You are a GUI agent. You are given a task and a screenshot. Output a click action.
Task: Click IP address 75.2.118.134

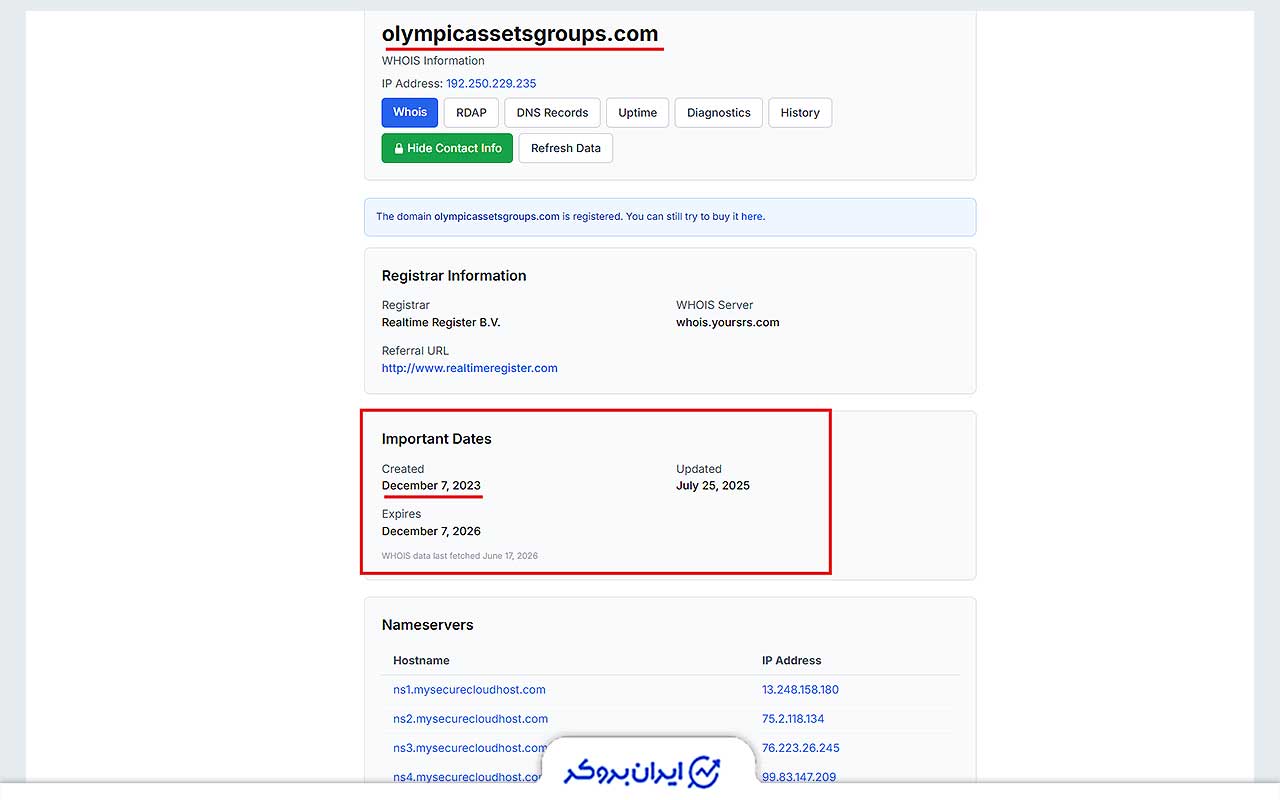793,719
